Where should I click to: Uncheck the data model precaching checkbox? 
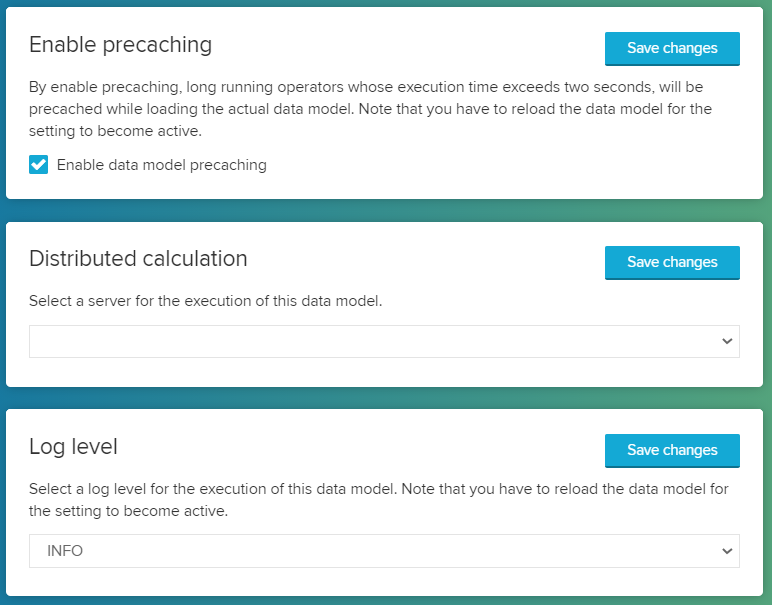pos(39,165)
